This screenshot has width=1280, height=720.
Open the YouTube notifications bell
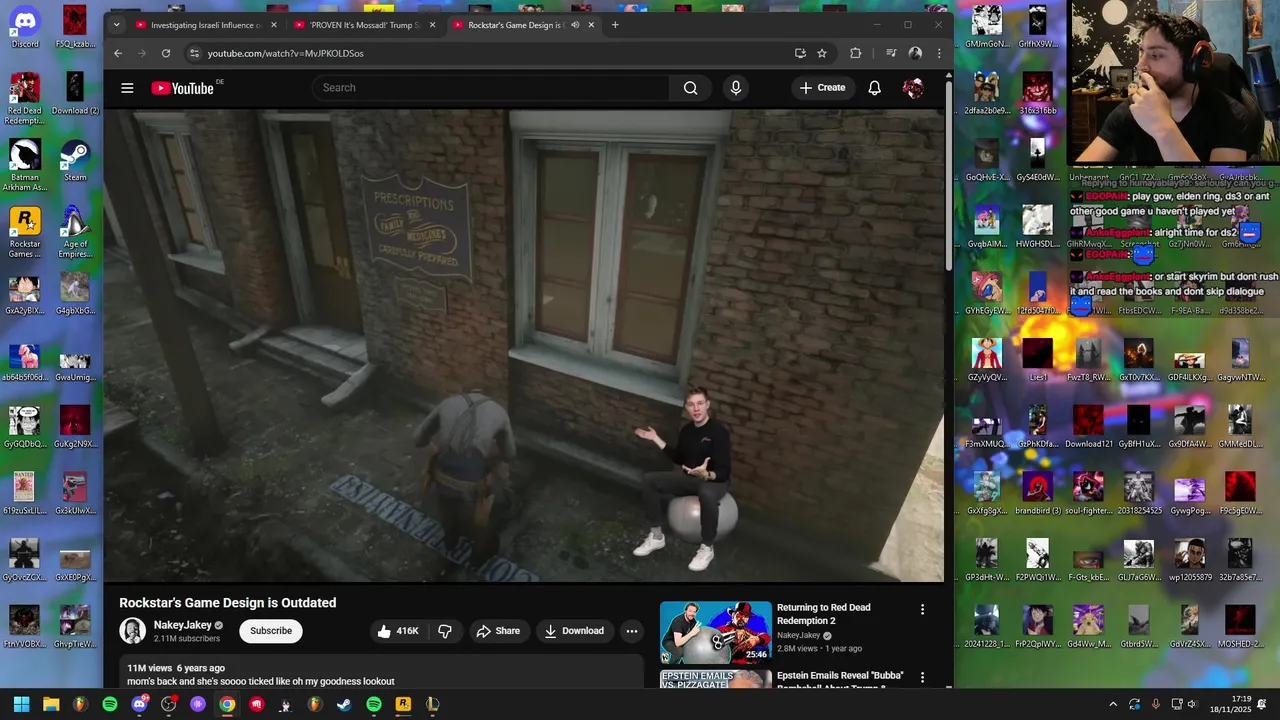(874, 88)
